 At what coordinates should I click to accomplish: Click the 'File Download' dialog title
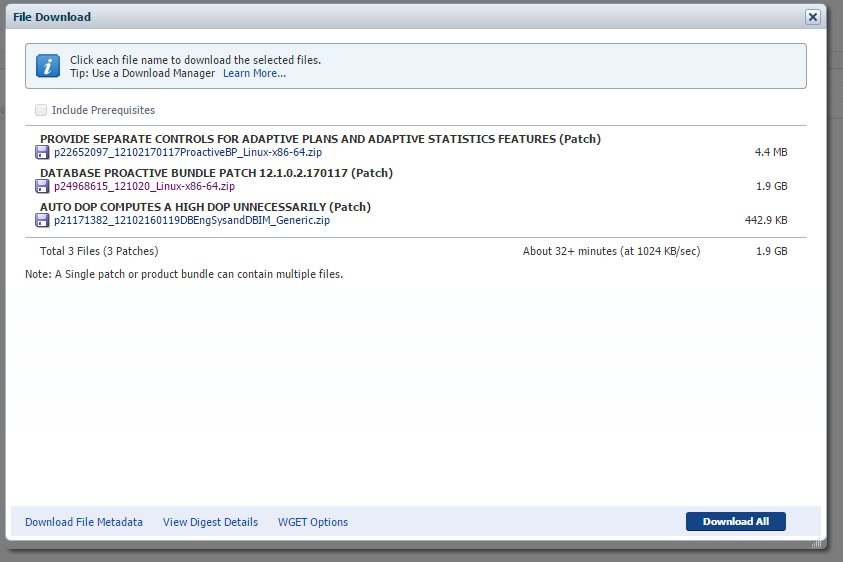click(52, 17)
